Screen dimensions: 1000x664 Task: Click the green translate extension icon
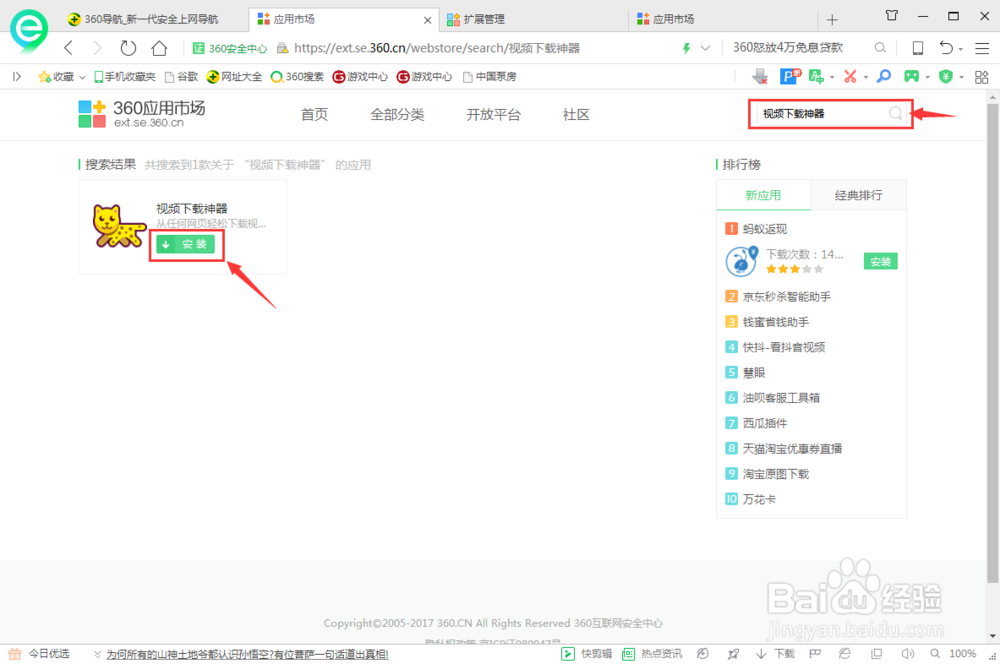point(816,77)
